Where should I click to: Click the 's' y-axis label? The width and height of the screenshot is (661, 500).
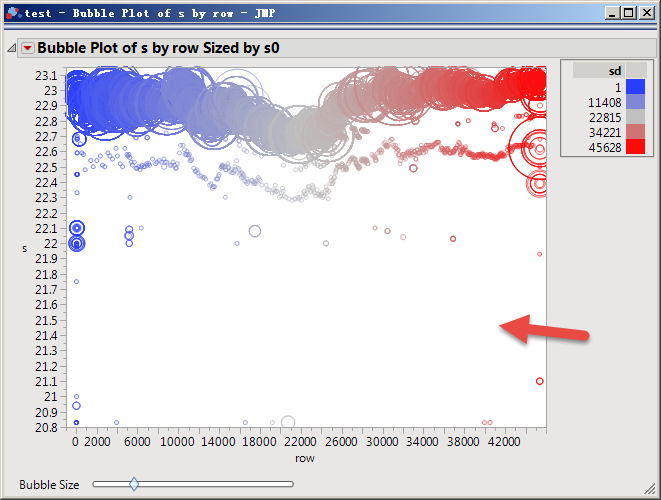pos(24,249)
